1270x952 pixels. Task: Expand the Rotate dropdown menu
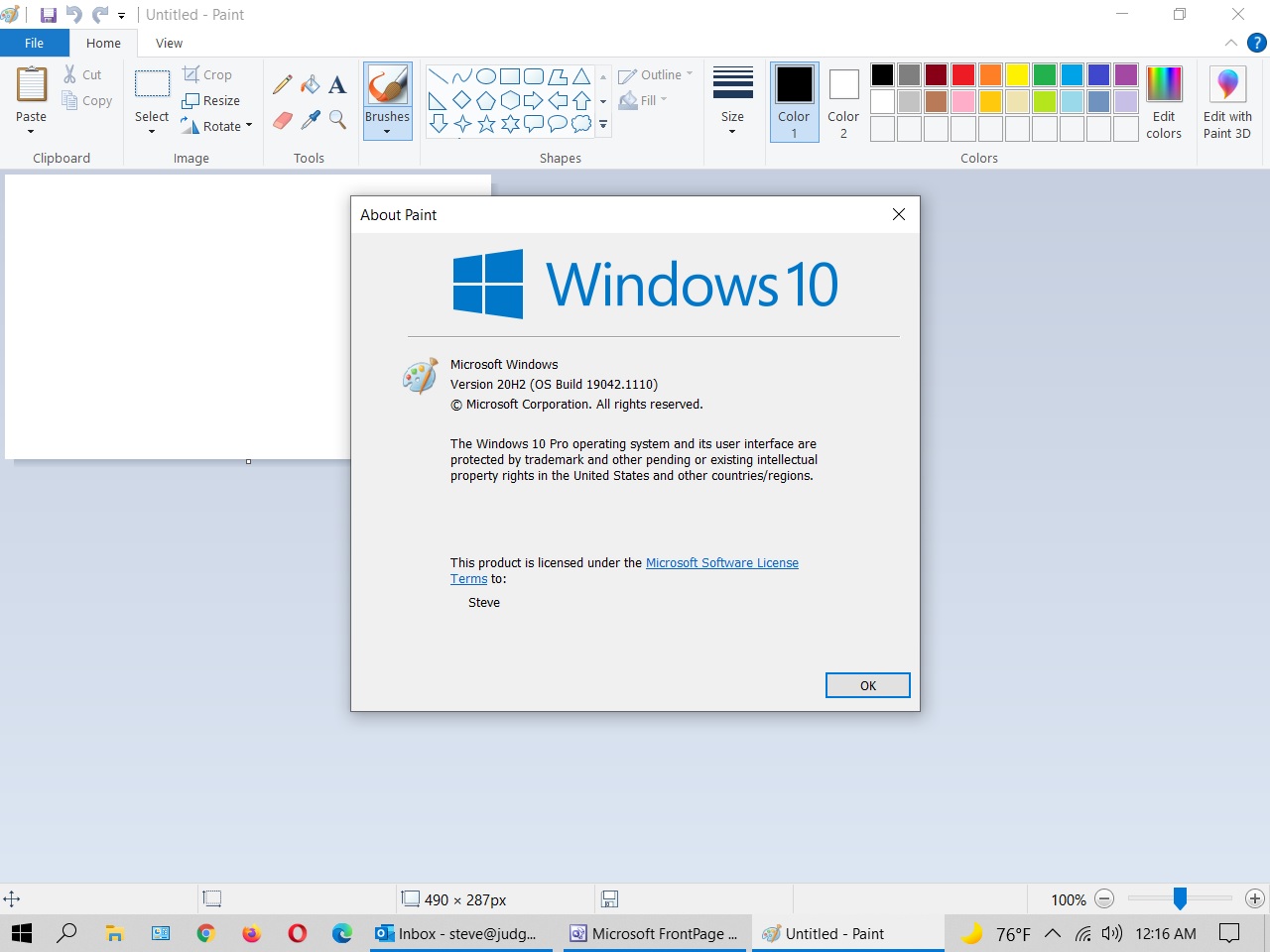pyautogui.click(x=248, y=126)
